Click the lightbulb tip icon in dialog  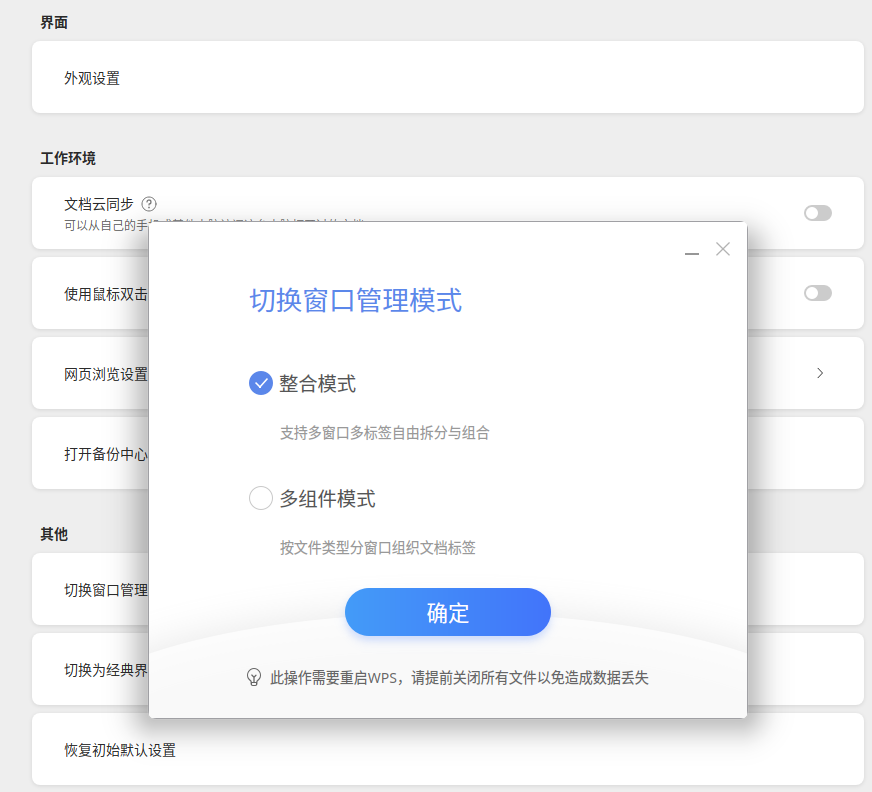click(254, 677)
